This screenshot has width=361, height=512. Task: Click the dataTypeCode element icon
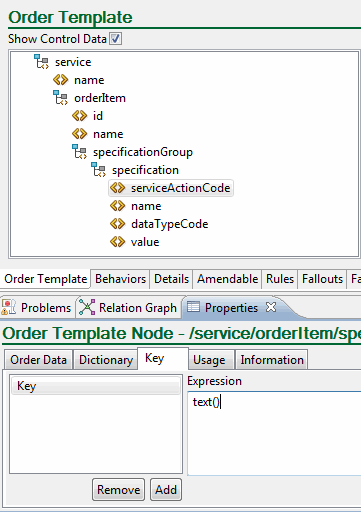[x=118, y=224]
